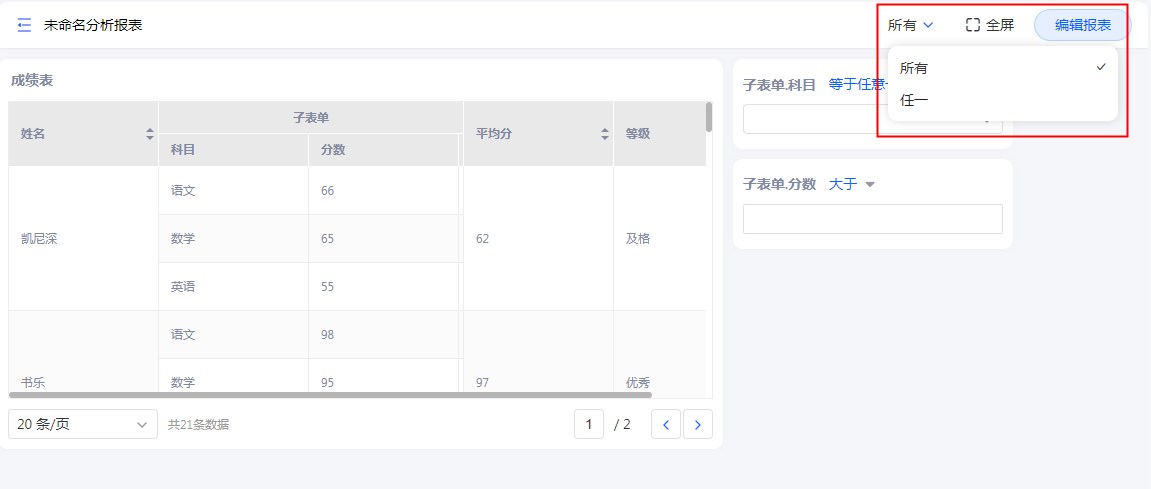Open the 等于任意 operator for 子表单.科目
1151x489 pixels.
(x=856, y=84)
